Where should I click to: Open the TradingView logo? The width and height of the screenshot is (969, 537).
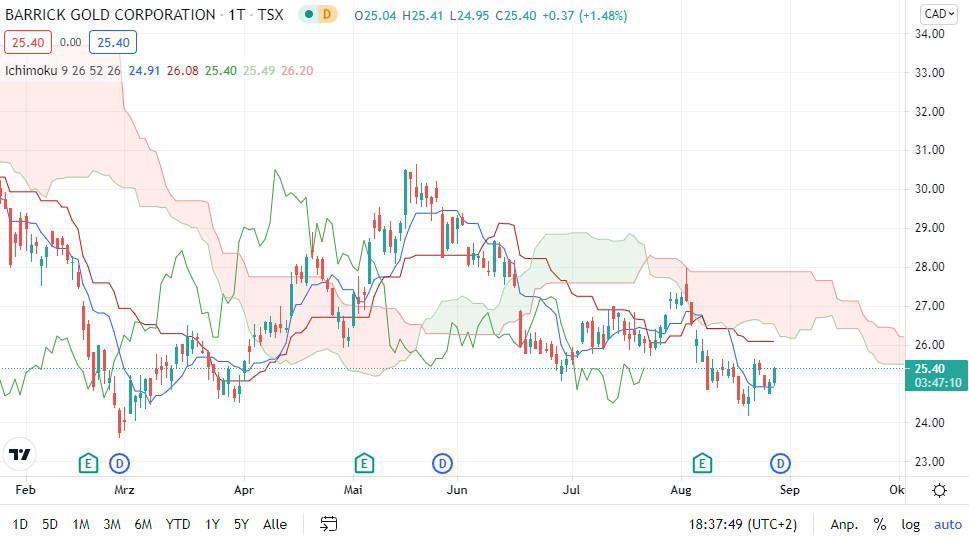tap(20, 455)
